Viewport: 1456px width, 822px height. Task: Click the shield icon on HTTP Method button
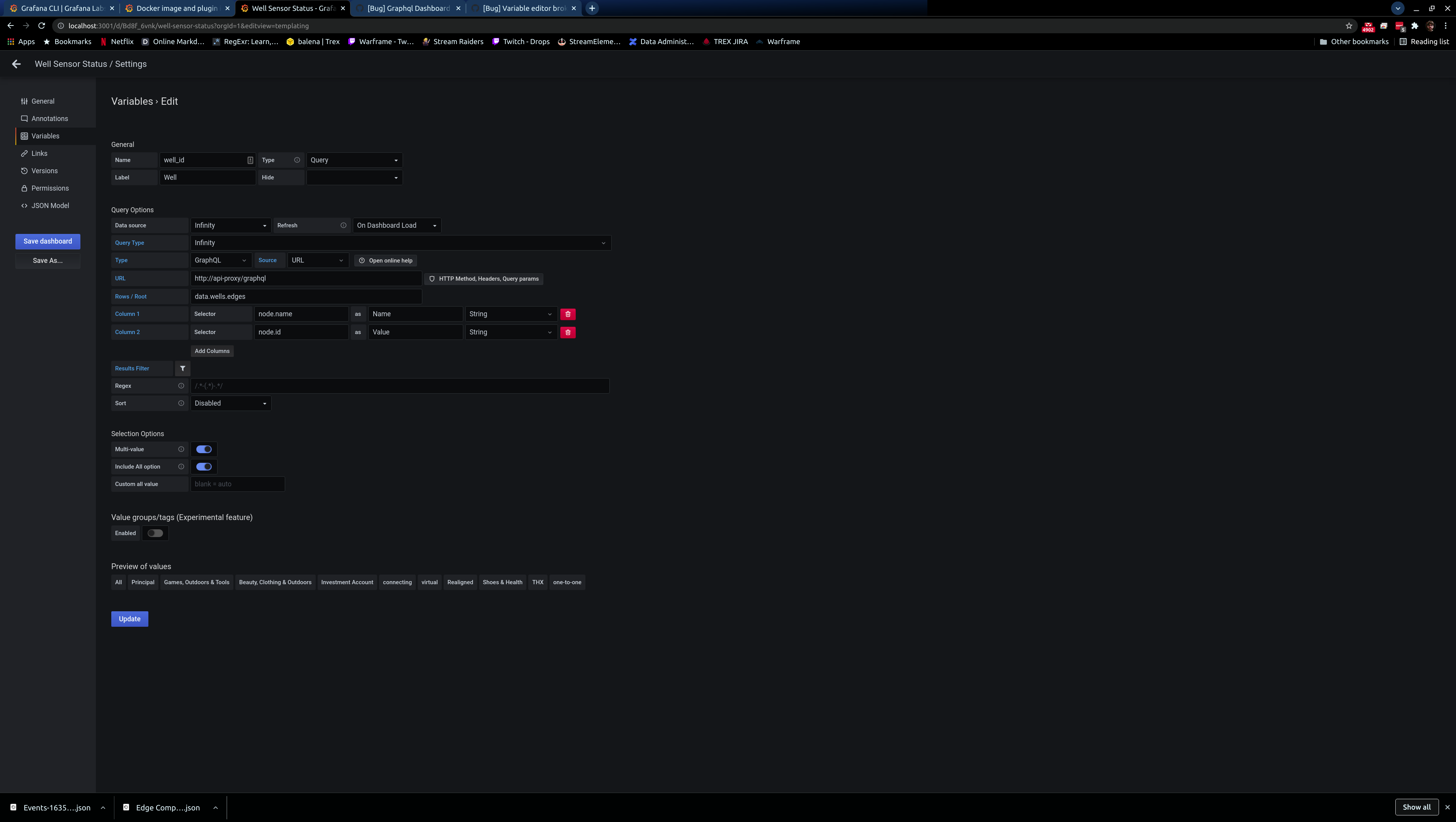(x=432, y=279)
